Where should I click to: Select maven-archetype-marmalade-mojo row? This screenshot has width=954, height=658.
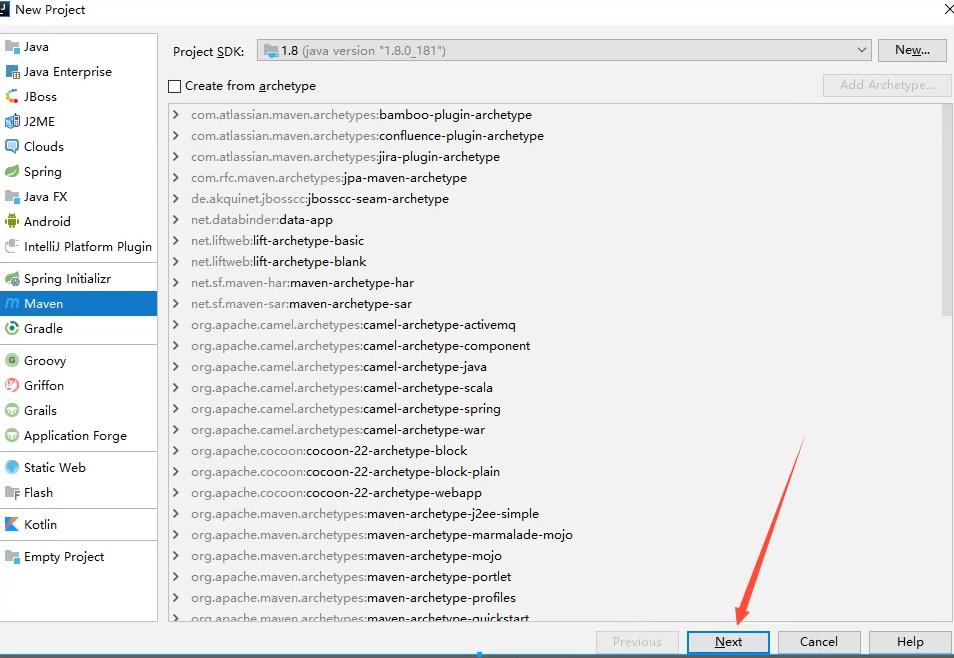click(555, 534)
